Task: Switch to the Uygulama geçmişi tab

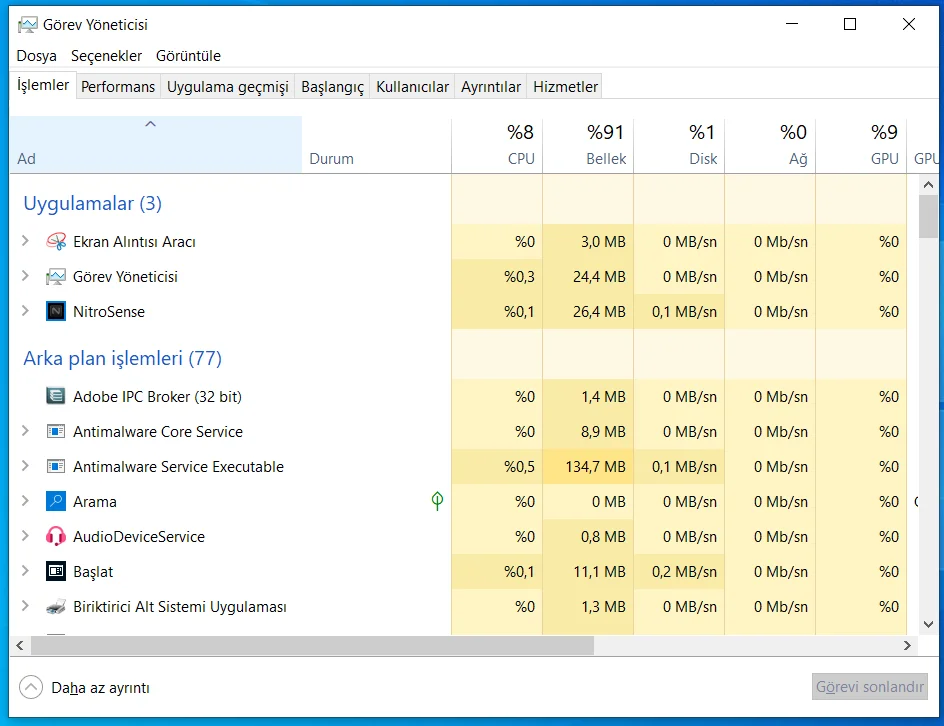Action: (228, 87)
